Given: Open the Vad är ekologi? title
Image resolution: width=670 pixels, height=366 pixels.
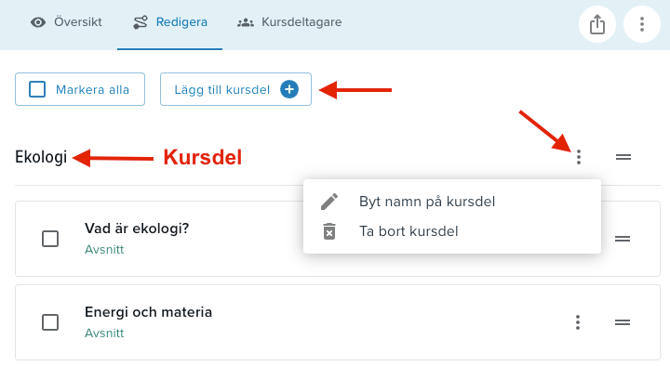Looking at the screenshot, I should click(137, 228).
